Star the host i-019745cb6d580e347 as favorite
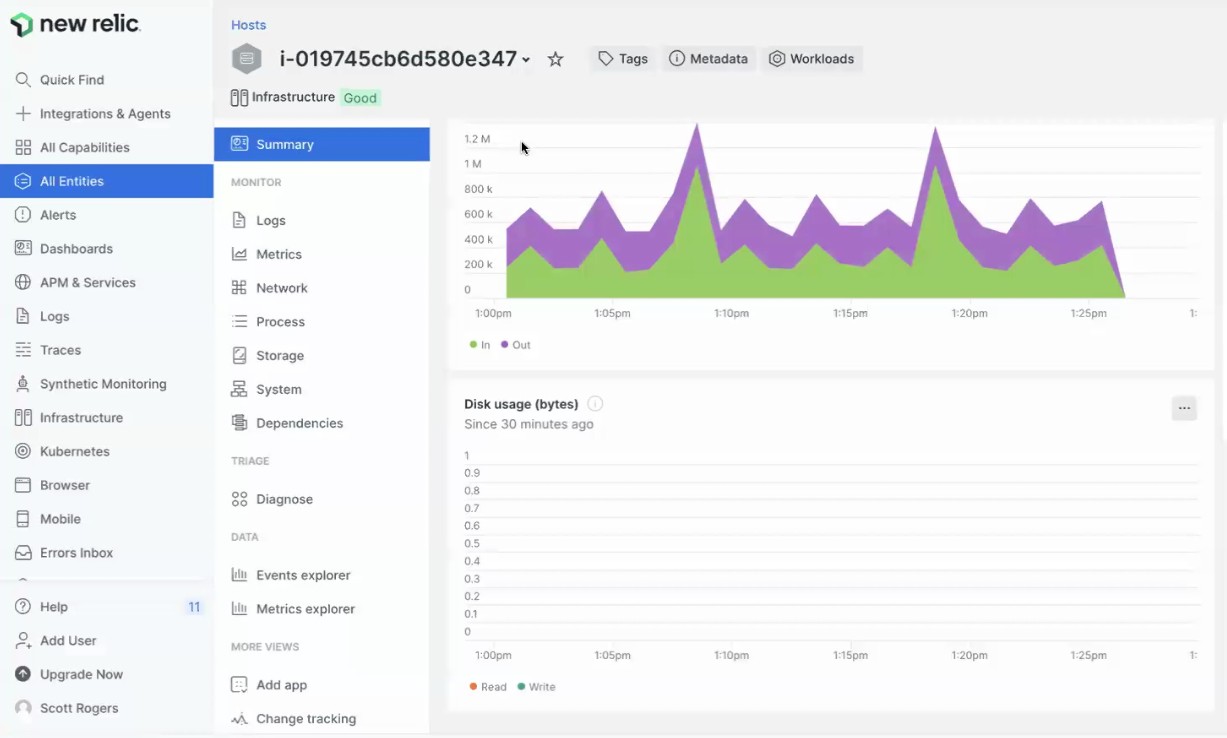 (x=555, y=59)
